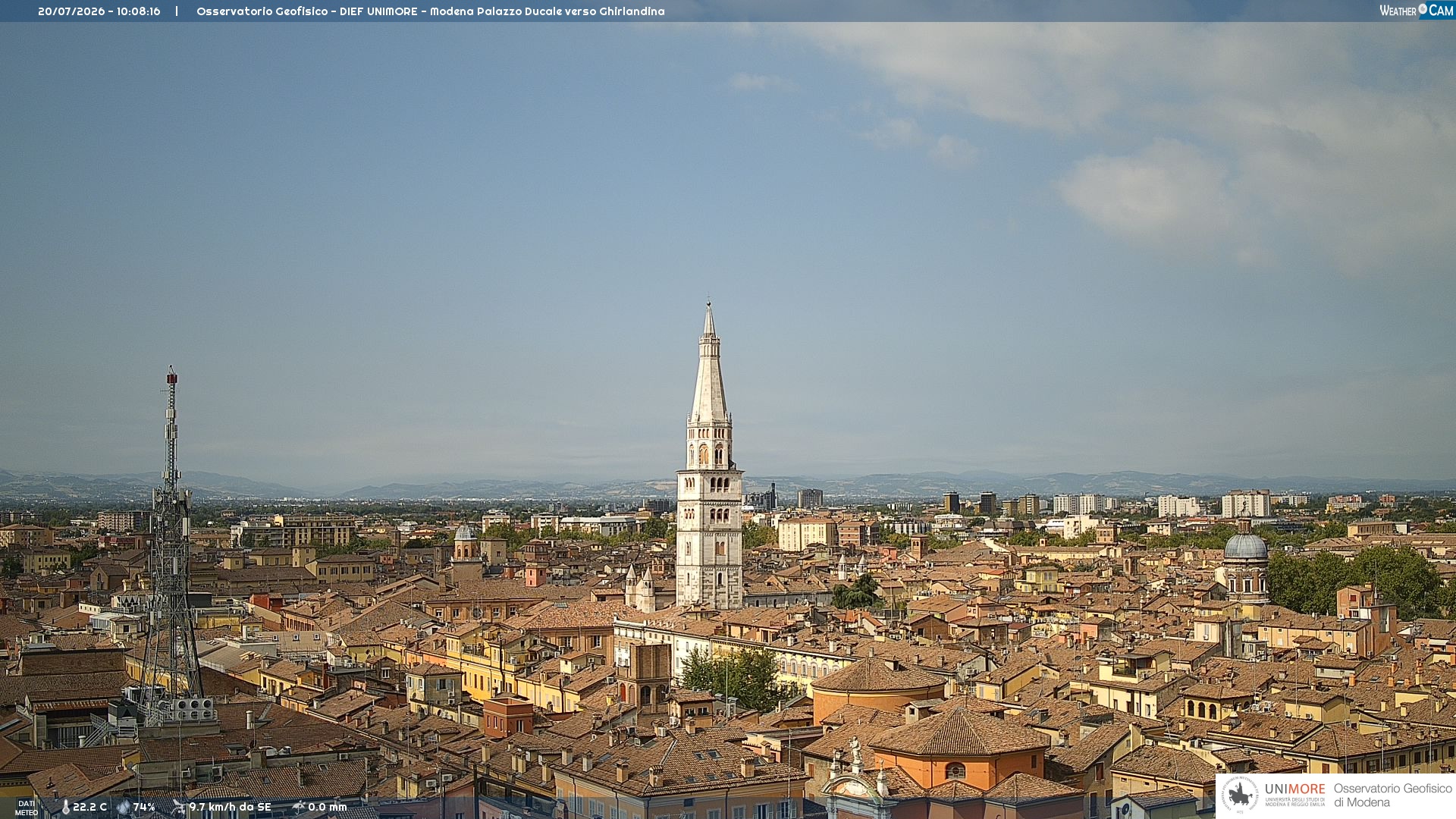Click the 22.2 C temperature reading
This screenshot has height=819, width=1456.
pos(89,808)
